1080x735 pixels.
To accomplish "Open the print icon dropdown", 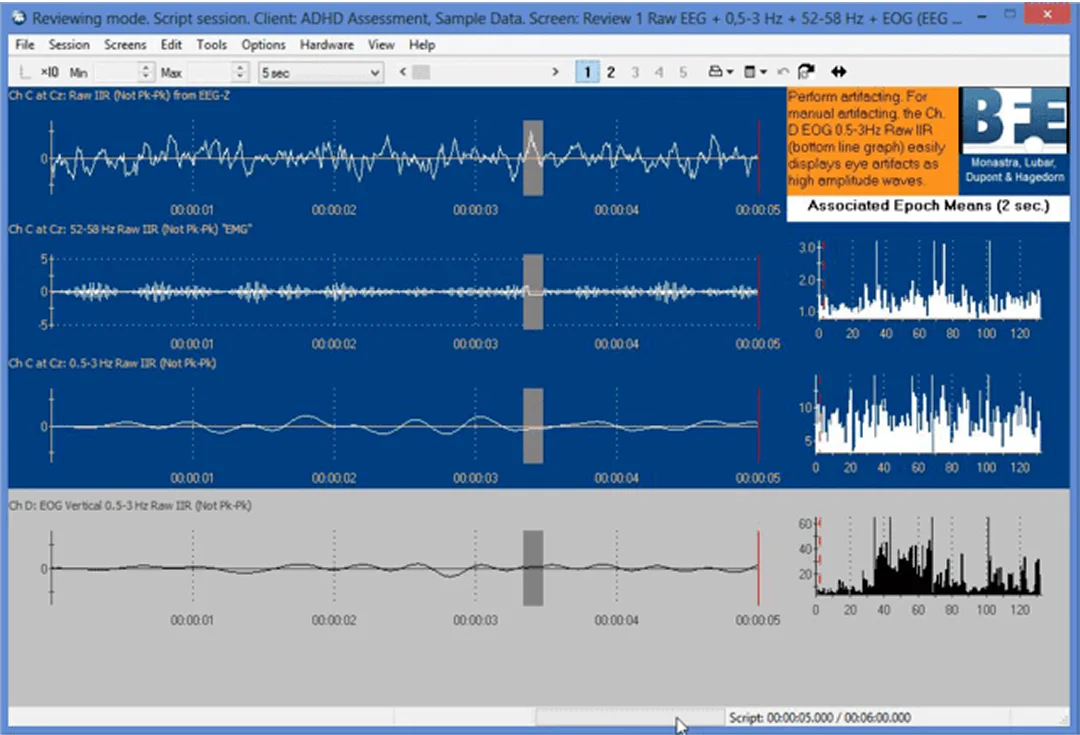I will (x=721, y=72).
